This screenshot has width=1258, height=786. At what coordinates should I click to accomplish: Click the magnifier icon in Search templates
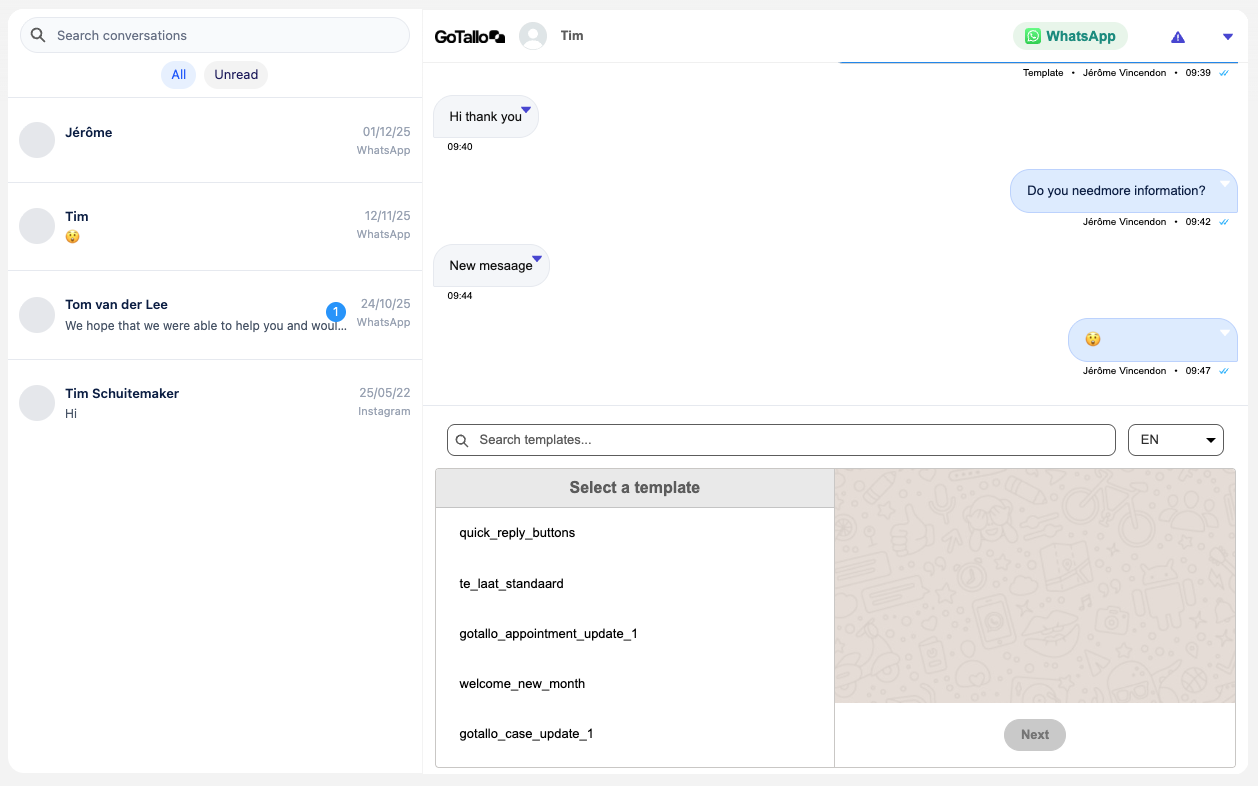[462, 440]
